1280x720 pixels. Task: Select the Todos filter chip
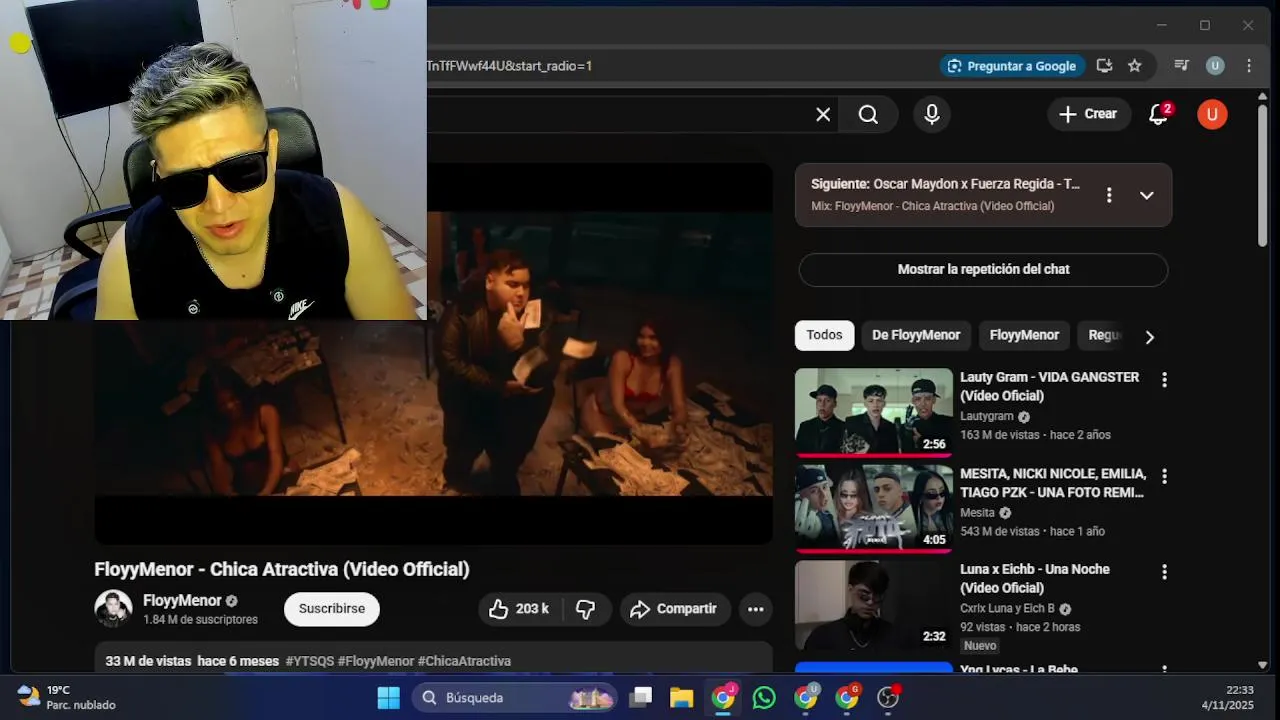824,335
